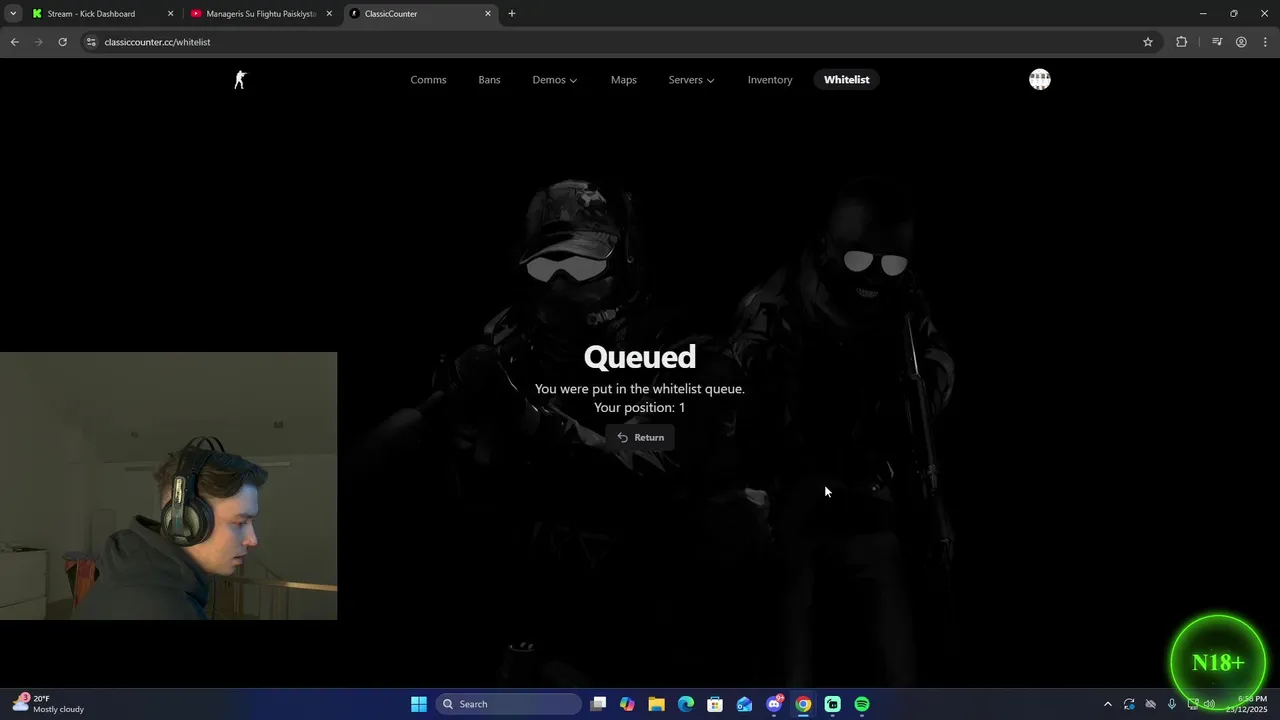Open the weather widget showing 20°F
Image resolution: width=1280 pixels, height=720 pixels.
coord(48,704)
